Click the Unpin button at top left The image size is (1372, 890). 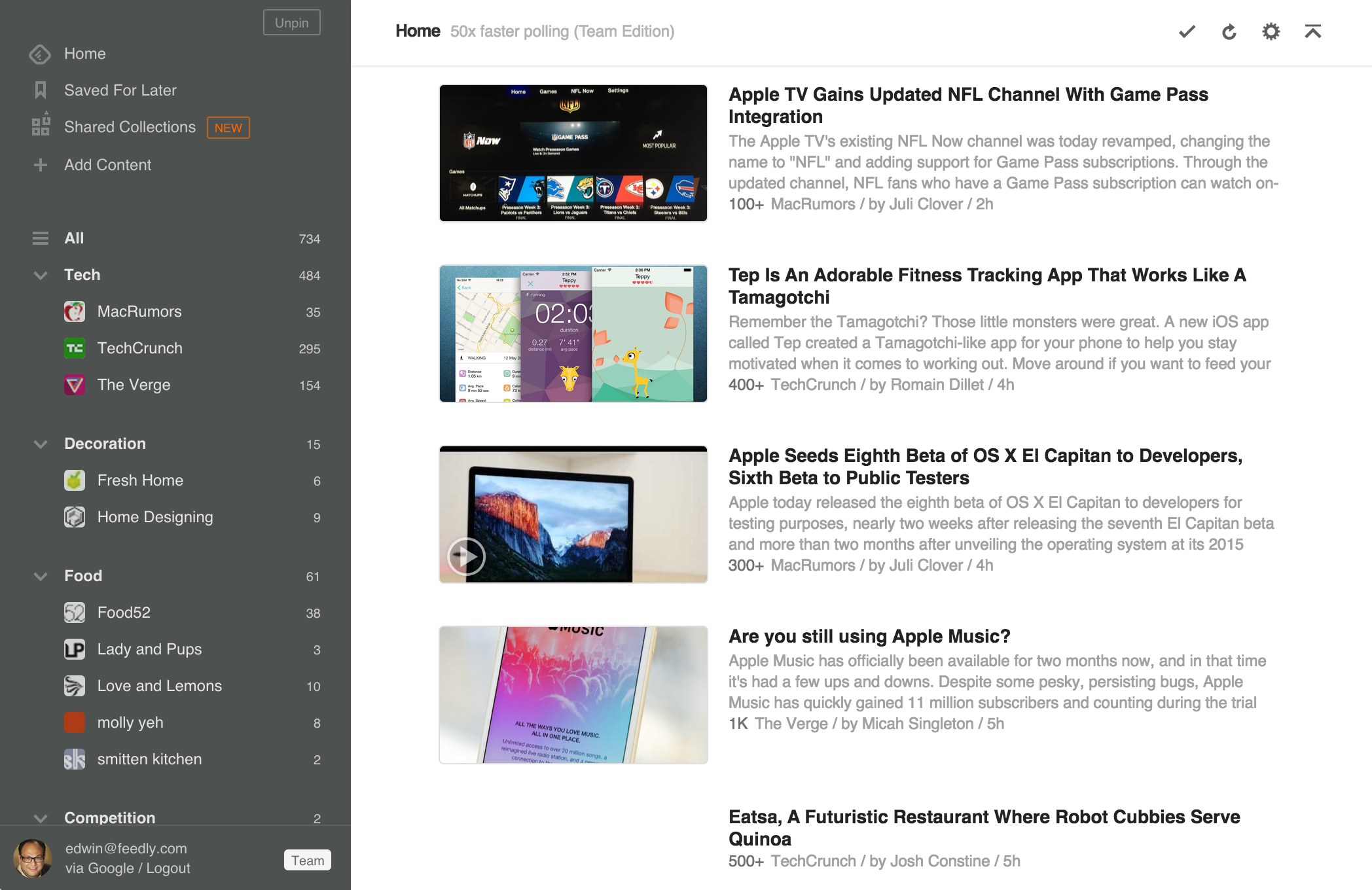point(293,20)
